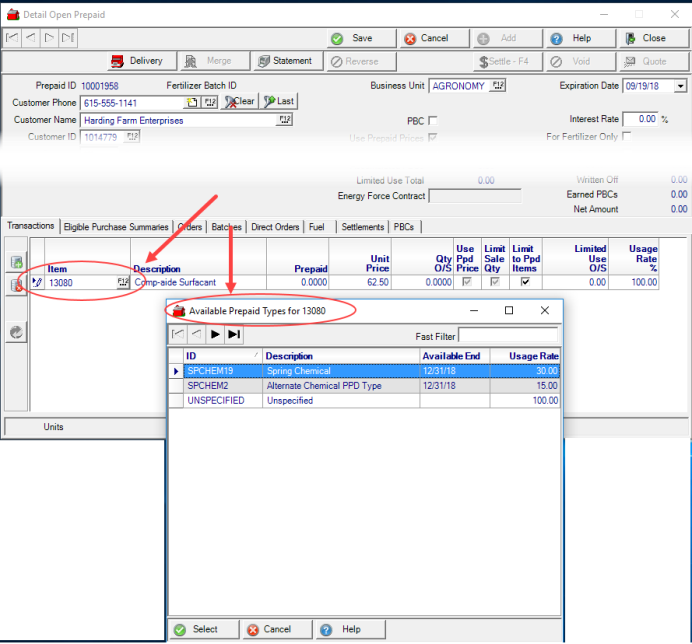Image resolution: width=692 pixels, height=644 pixels.
Task: Check the For Fertilizer Only box
Action: point(627,137)
